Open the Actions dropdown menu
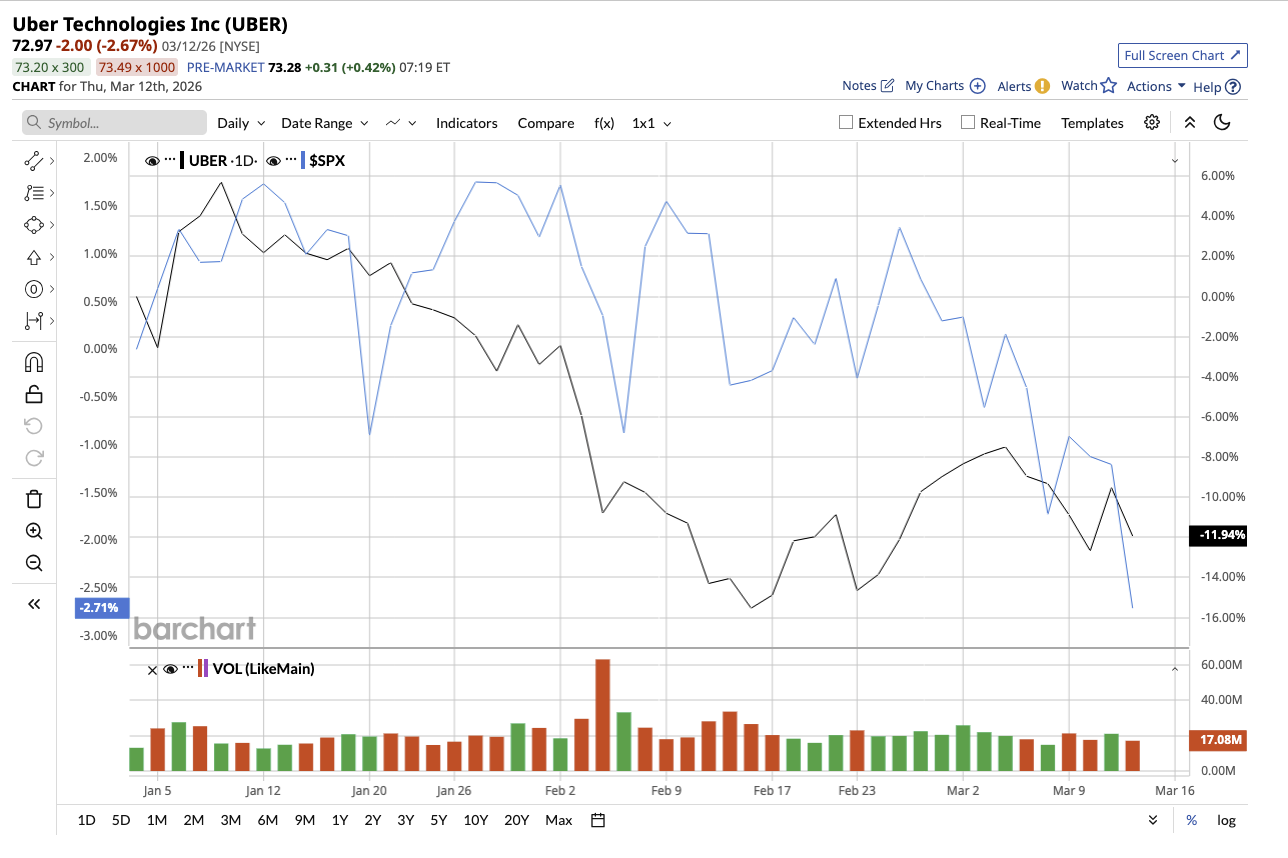The height and width of the screenshot is (858, 1288). pyautogui.click(x=1156, y=86)
